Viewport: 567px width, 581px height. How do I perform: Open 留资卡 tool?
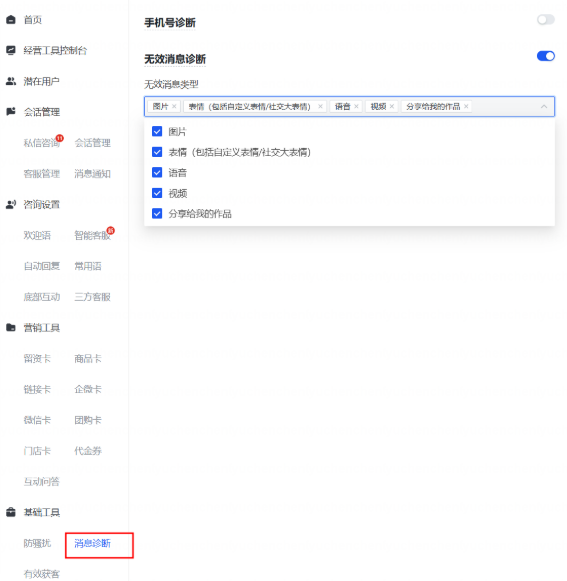tap(37, 359)
